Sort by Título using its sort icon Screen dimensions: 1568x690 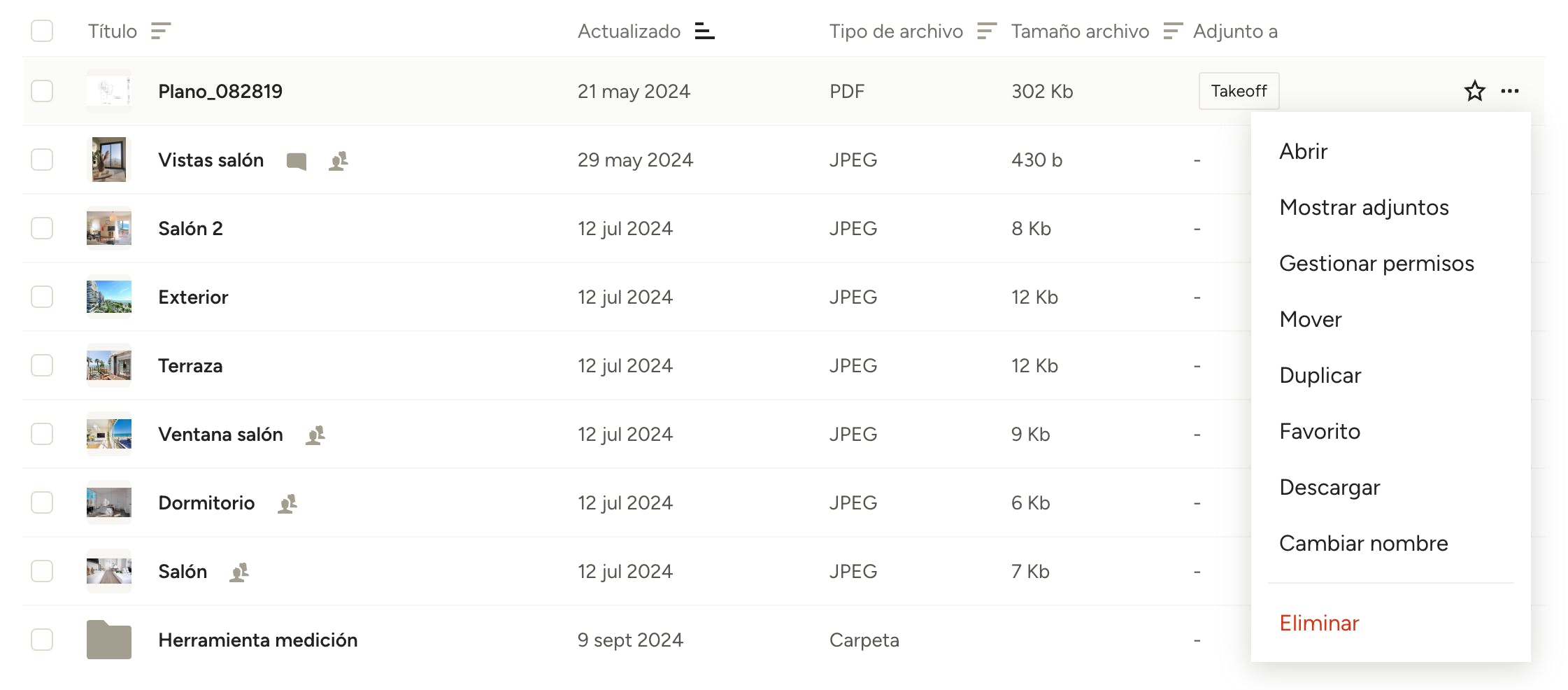(x=161, y=31)
